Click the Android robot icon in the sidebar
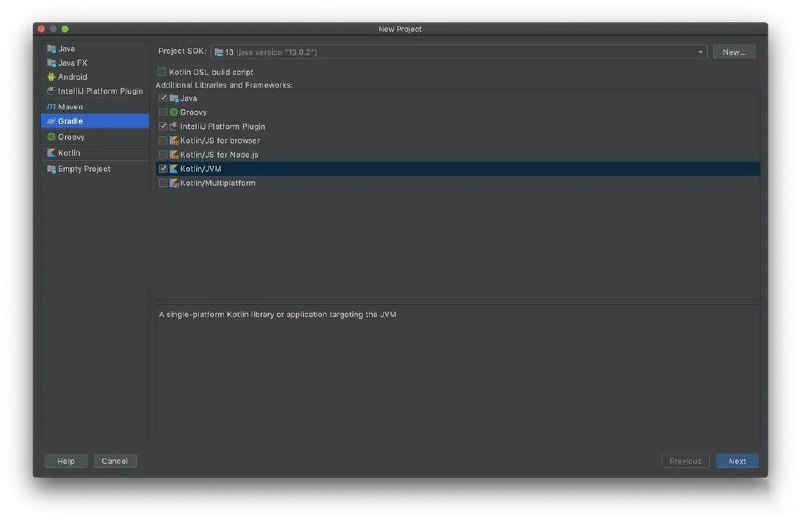The image size is (800, 521). [51, 77]
